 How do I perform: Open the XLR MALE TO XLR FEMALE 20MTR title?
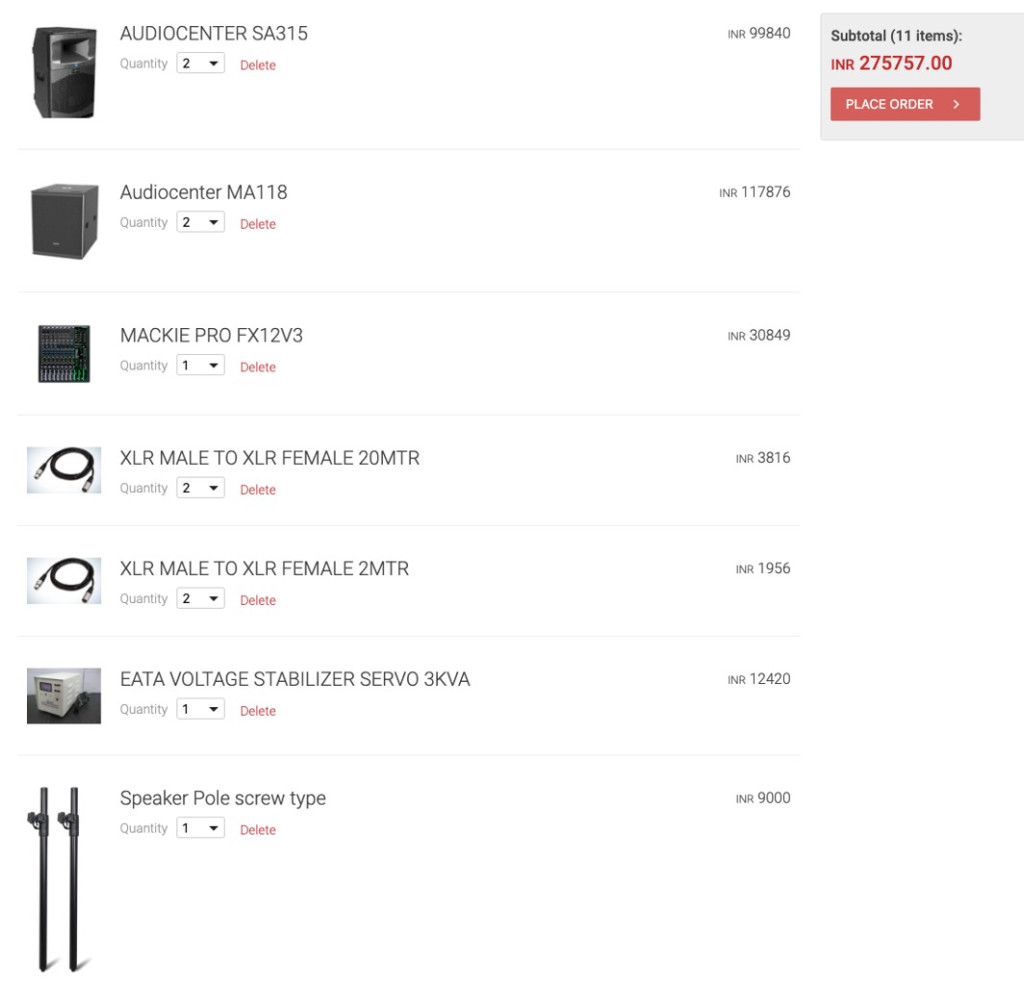[270, 458]
